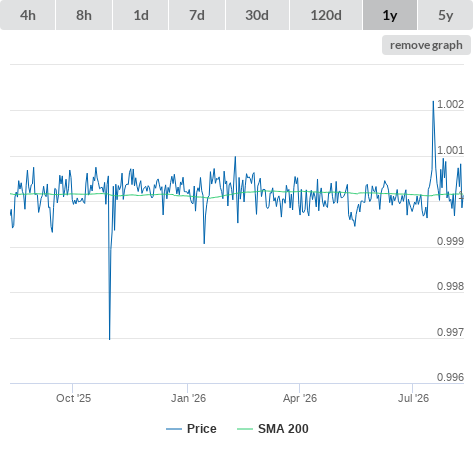Choose the 1d time range tab
Viewport: 474px width, 455px height.
(141, 15)
